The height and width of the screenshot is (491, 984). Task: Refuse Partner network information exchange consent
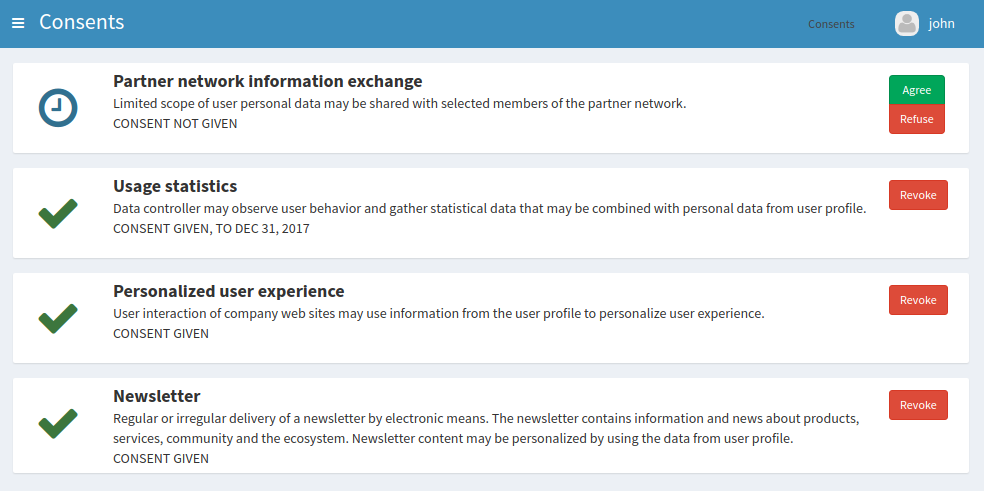pyautogui.click(x=916, y=119)
